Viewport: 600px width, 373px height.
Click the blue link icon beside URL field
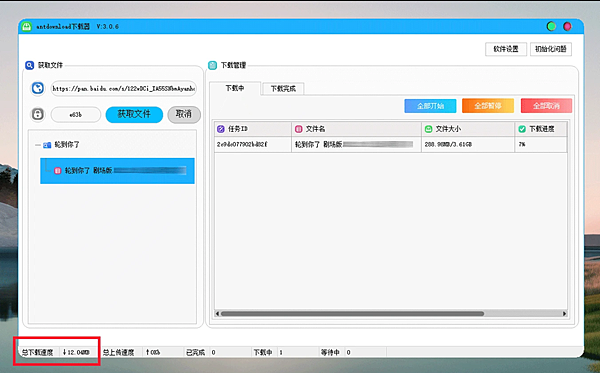tap(38, 88)
